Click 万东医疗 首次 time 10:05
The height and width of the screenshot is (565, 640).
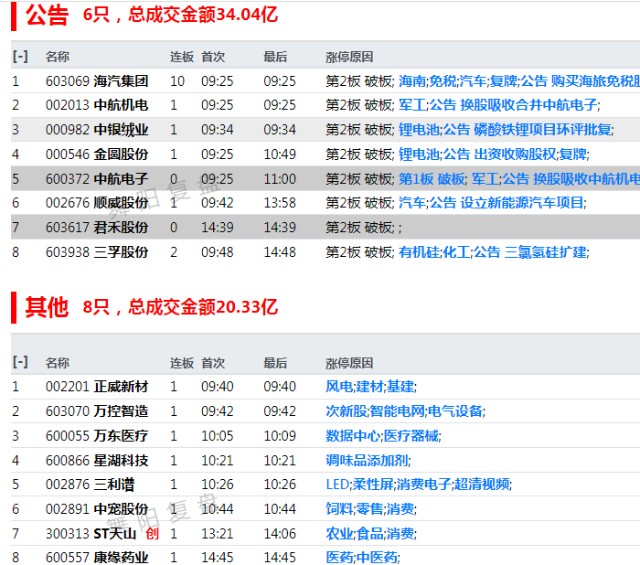pos(217,436)
